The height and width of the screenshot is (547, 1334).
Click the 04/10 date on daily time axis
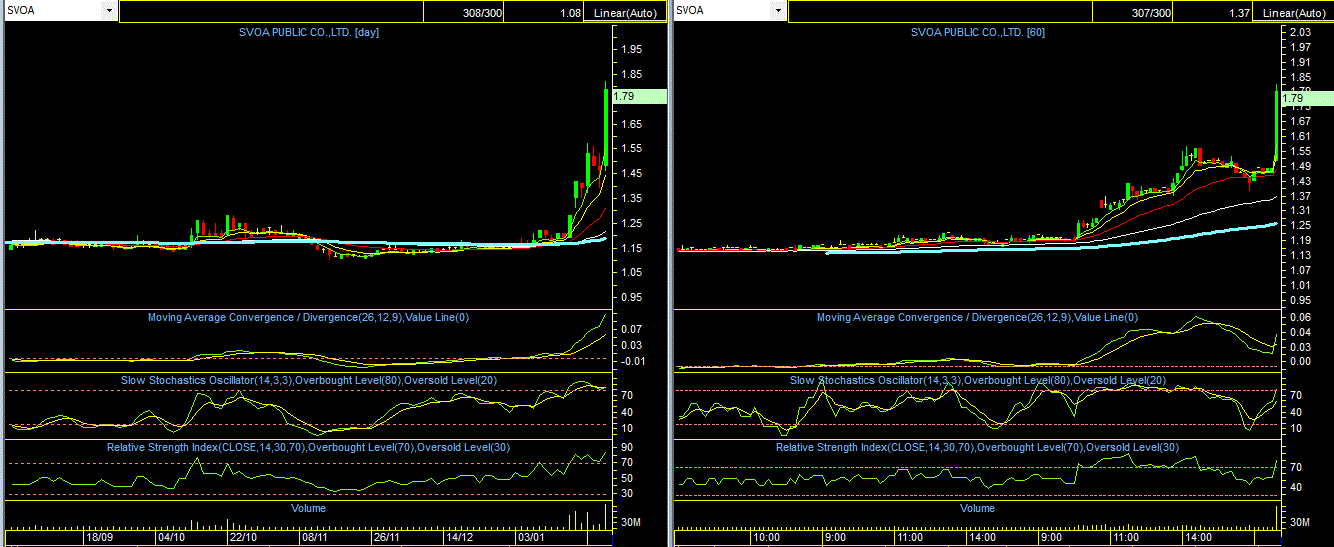[x=172, y=537]
